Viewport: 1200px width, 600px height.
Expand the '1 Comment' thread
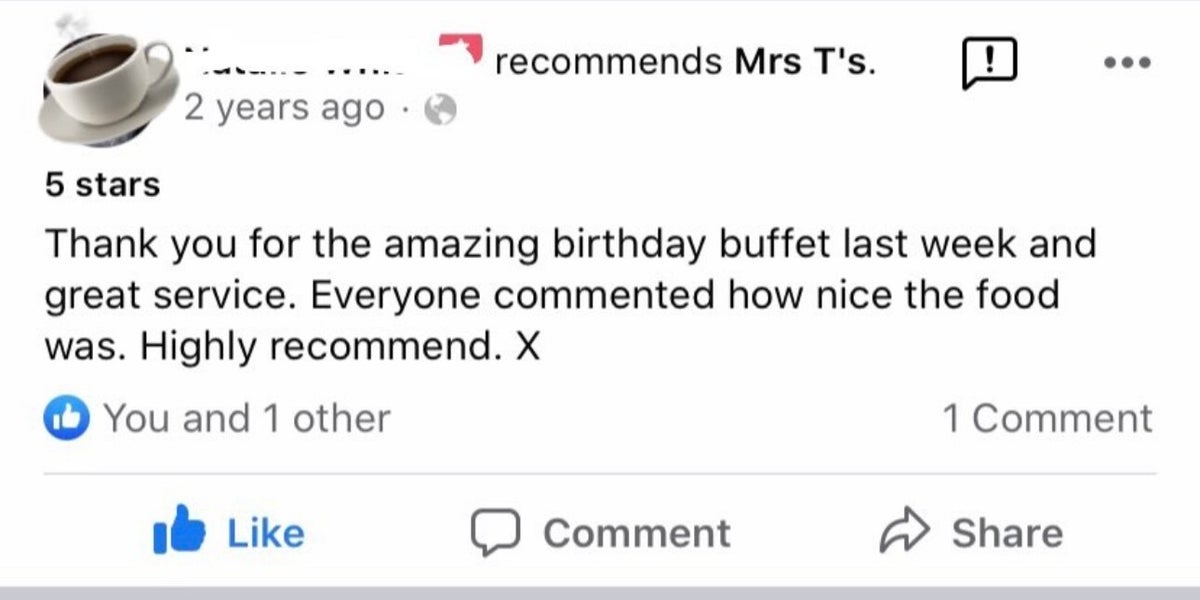coord(1047,418)
